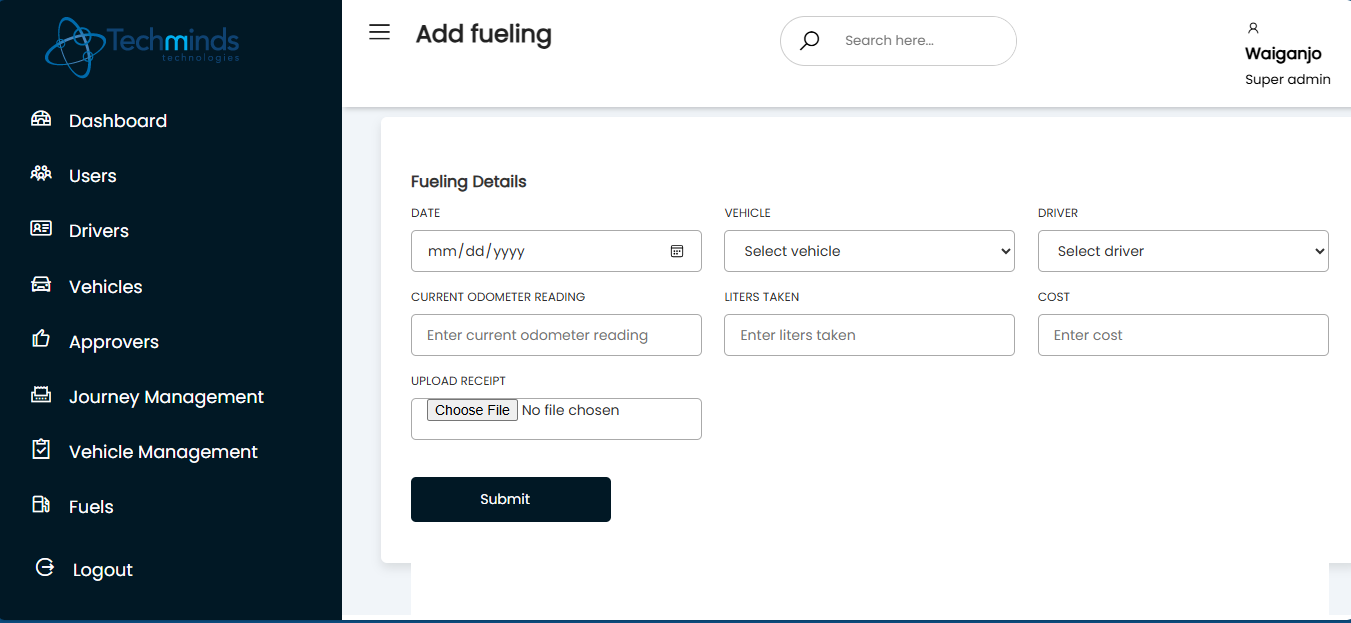Click the Submit button
The width and height of the screenshot is (1351, 623).
coord(511,499)
